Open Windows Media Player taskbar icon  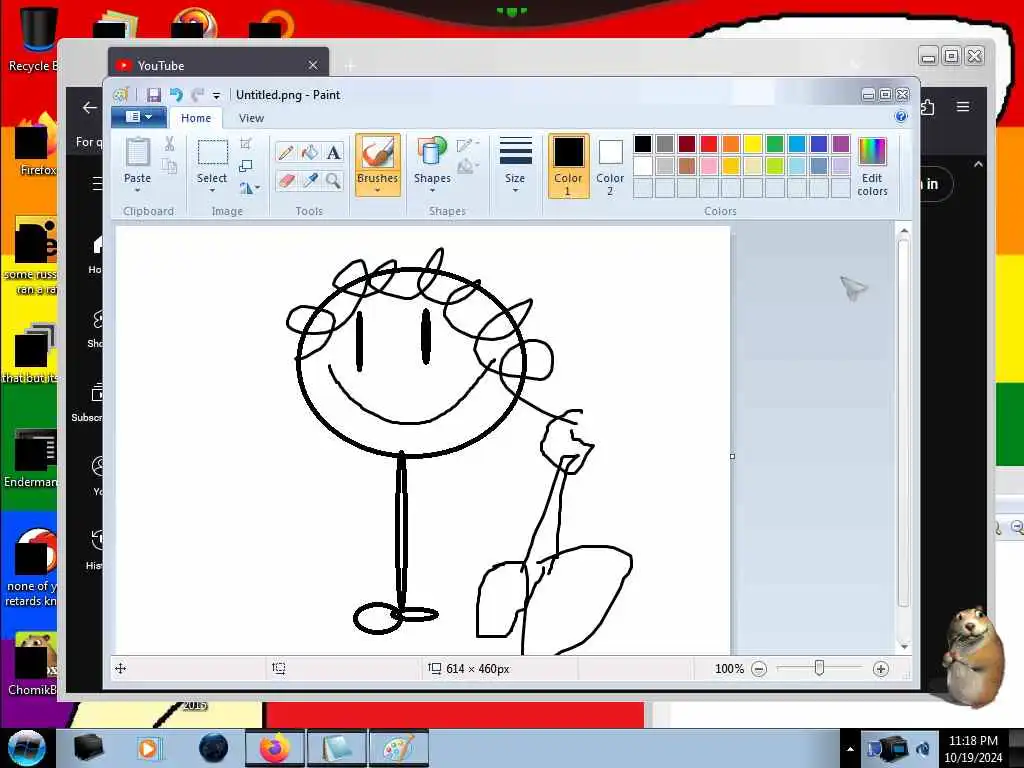coord(149,748)
